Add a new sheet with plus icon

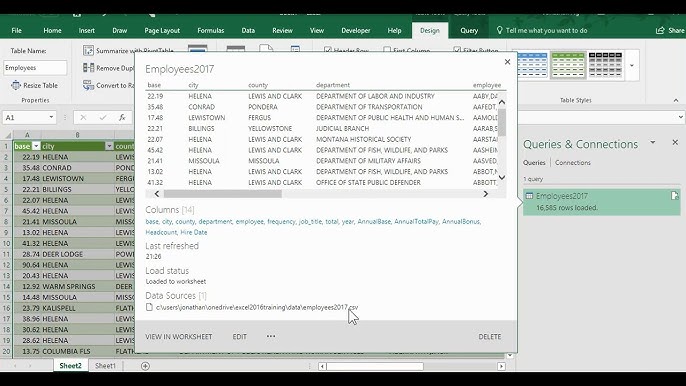coord(145,366)
